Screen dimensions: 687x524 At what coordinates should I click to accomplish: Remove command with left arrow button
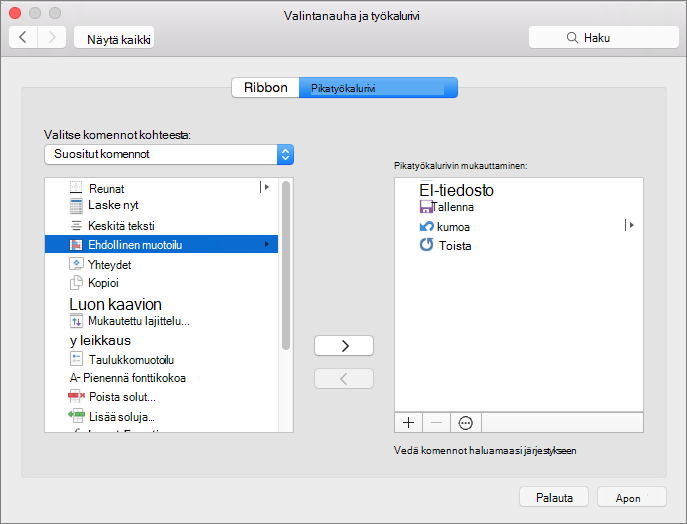coord(344,379)
